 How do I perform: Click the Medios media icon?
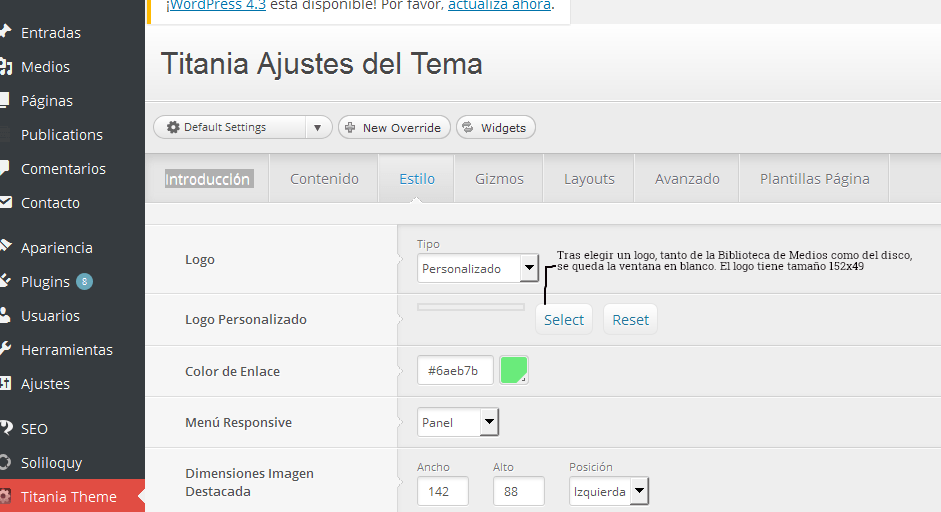(x=6, y=66)
